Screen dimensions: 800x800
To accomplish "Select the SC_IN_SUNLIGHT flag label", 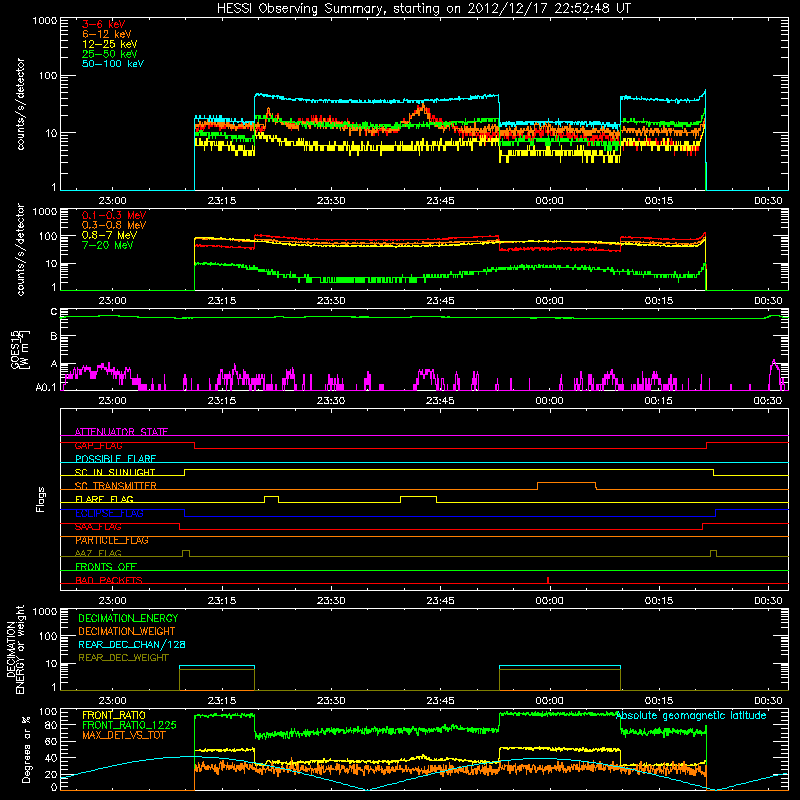I will pyautogui.click(x=115, y=472).
